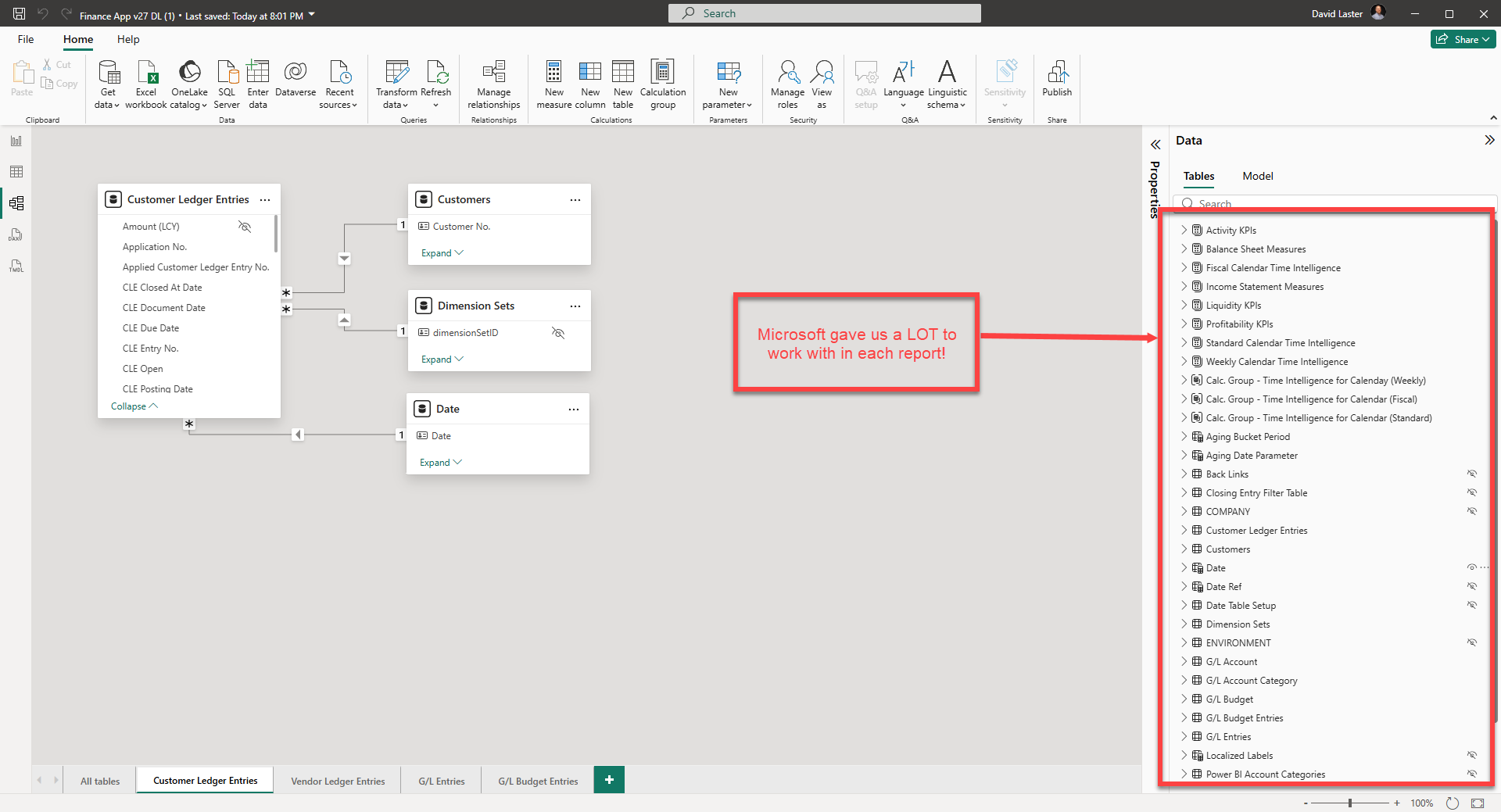This screenshot has width=1501, height=812.
Task: Expand the Customers table card
Action: [x=442, y=253]
